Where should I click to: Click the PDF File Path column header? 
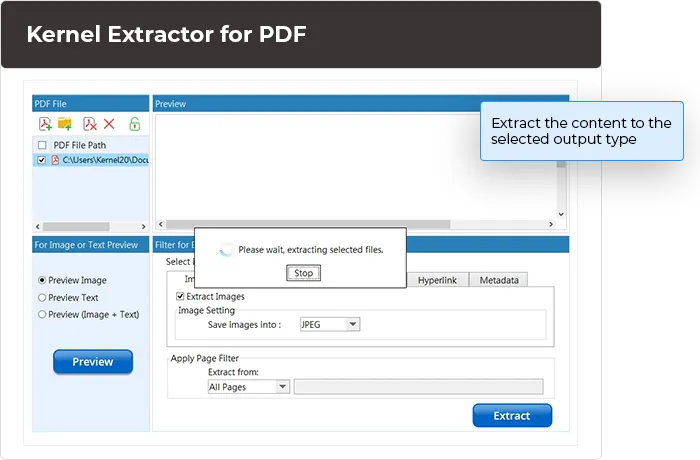click(79, 145)
